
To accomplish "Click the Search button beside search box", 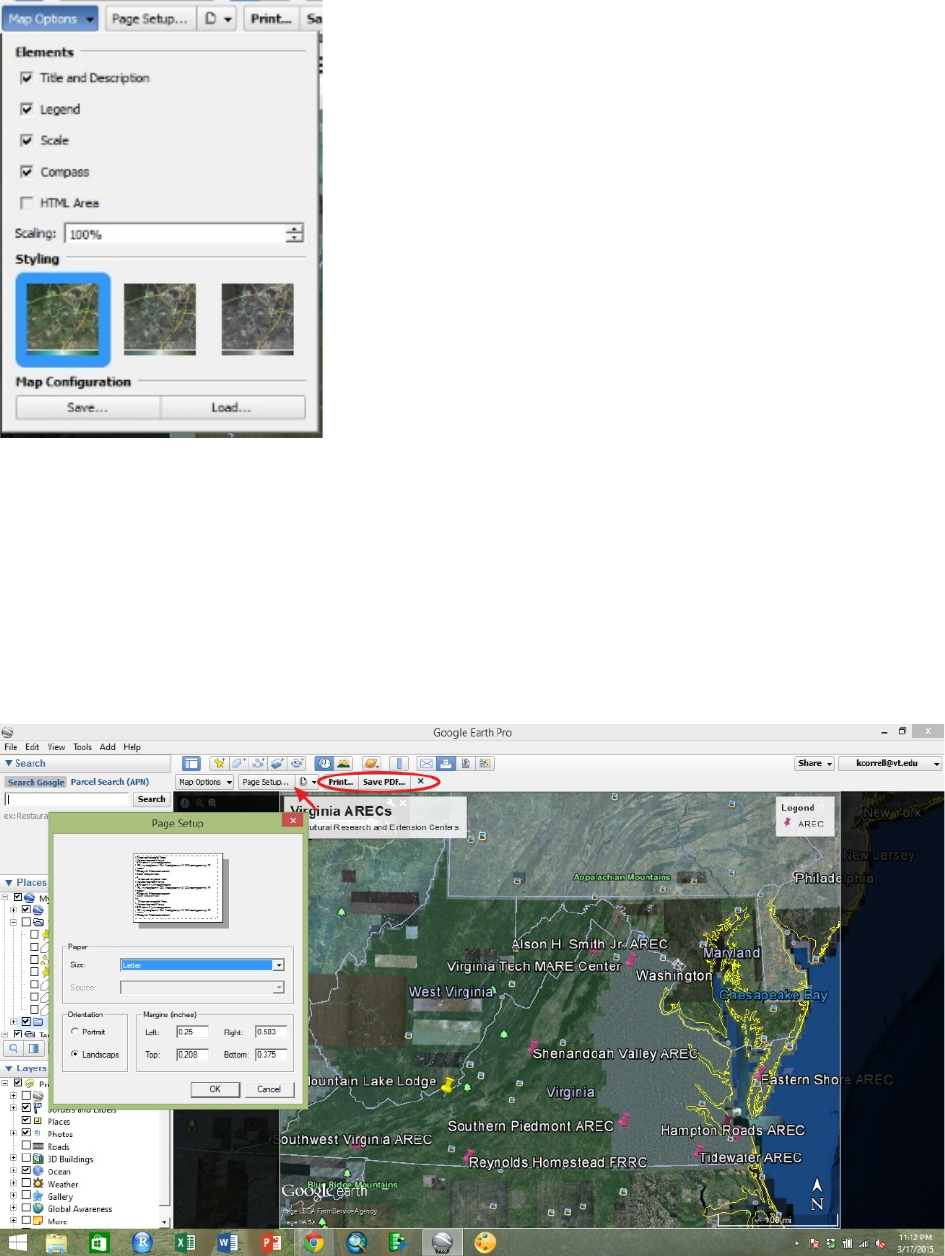I will pos(152,799).
